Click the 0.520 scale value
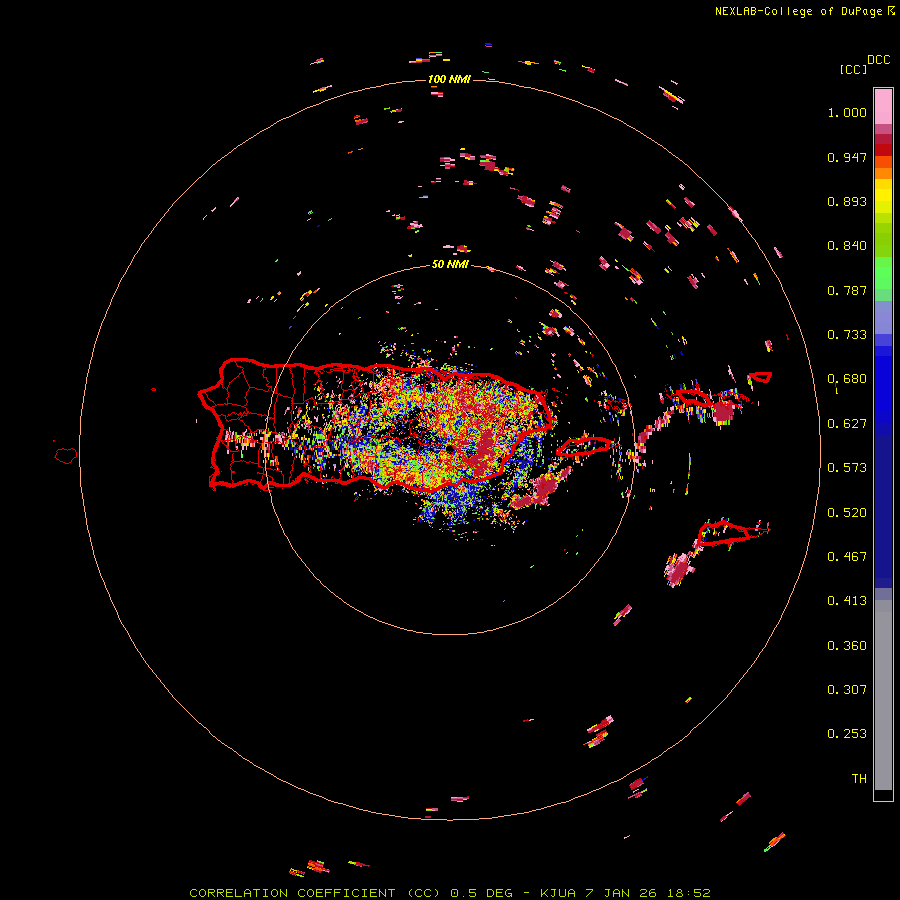The height and width of the screenshot is (900, 900). 847,513
